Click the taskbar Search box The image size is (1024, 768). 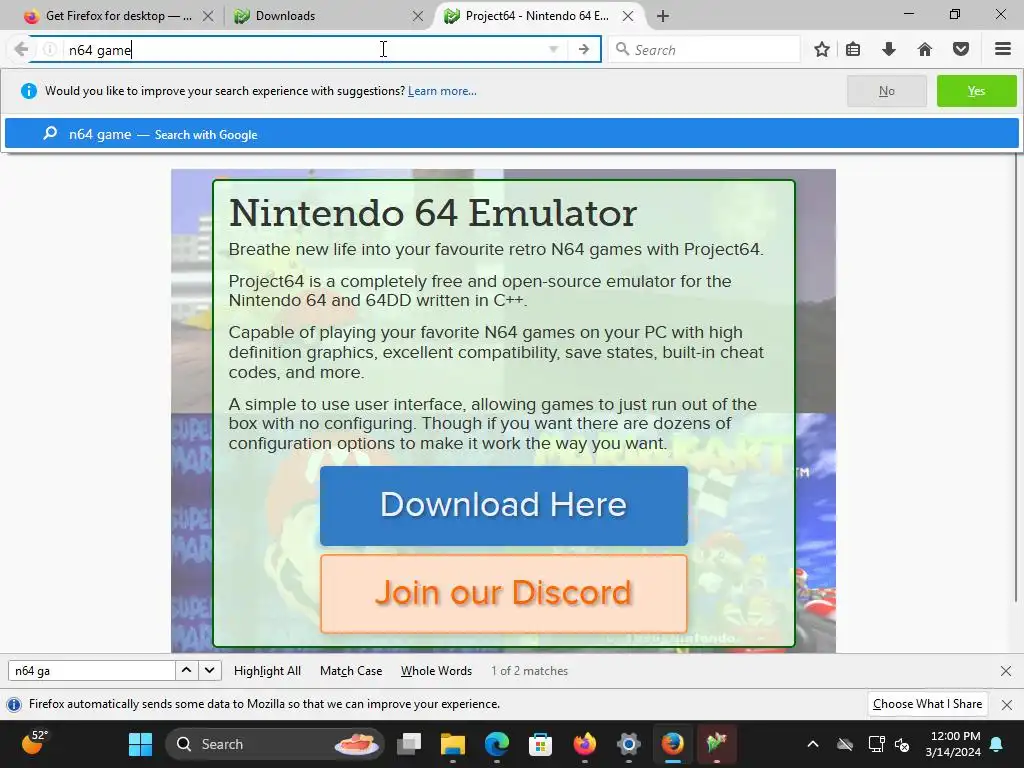coord(274,744)
